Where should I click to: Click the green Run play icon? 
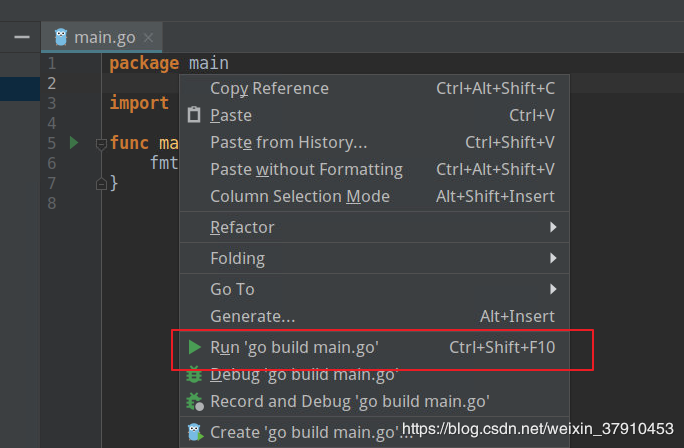(195, 347)
